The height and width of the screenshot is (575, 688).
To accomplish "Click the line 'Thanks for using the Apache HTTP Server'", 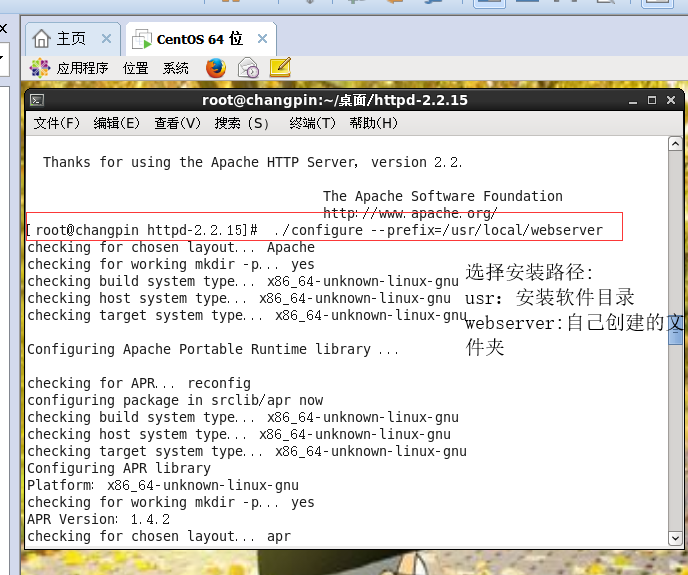I will [252, 162].
